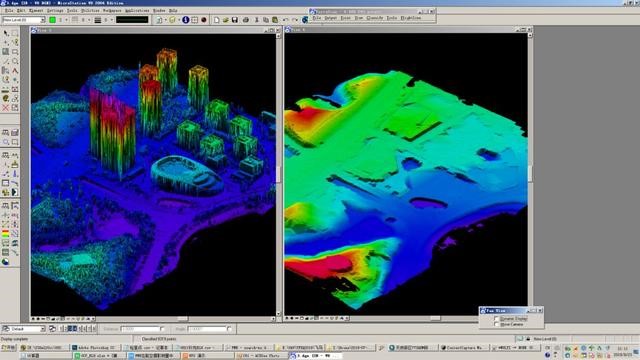
Task: Open the active level dropdown
Action: coord(24,20)
